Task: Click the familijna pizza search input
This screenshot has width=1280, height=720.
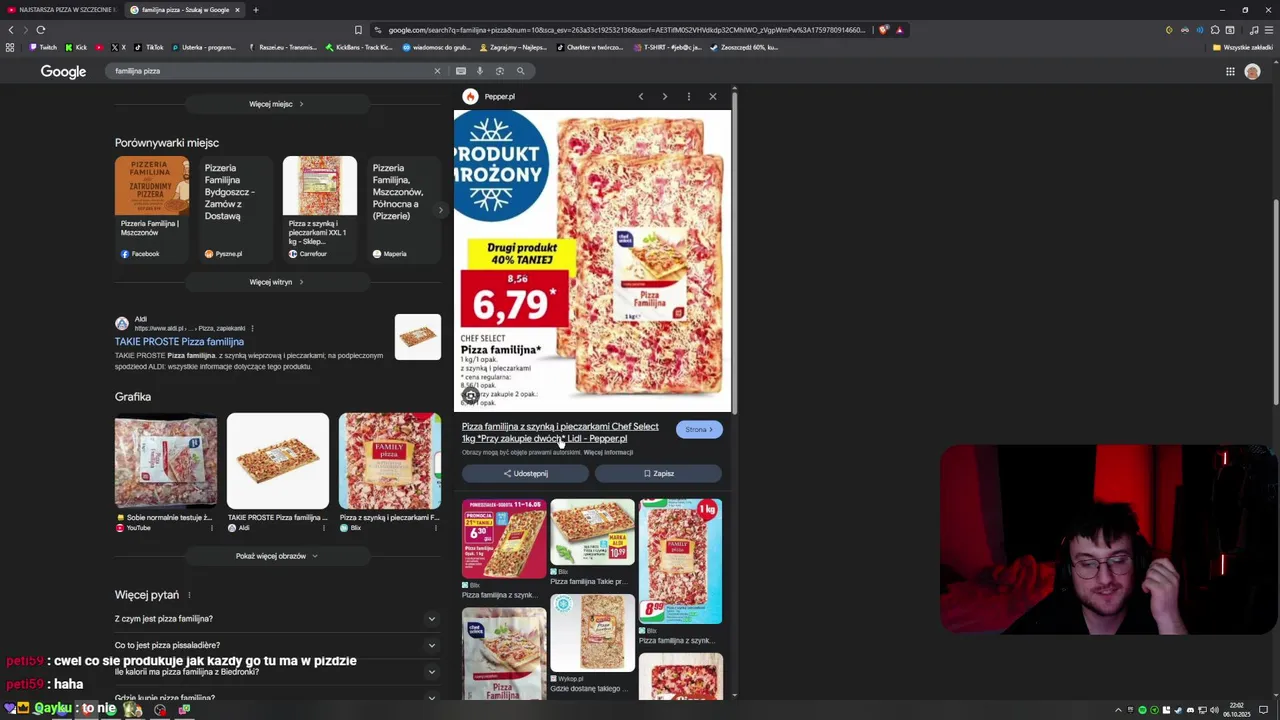Action: coord(270,71)
